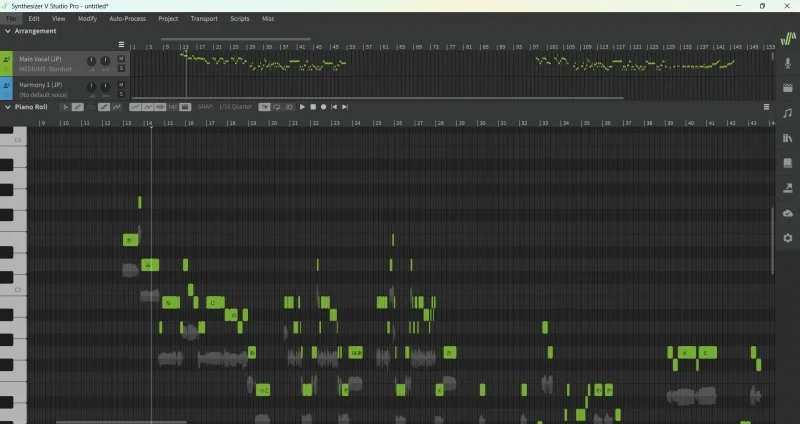Viewport: 800px width, 424px height.
Task: Adjust the Harmony 1 gain knob
Action: (x=91, y=87)
